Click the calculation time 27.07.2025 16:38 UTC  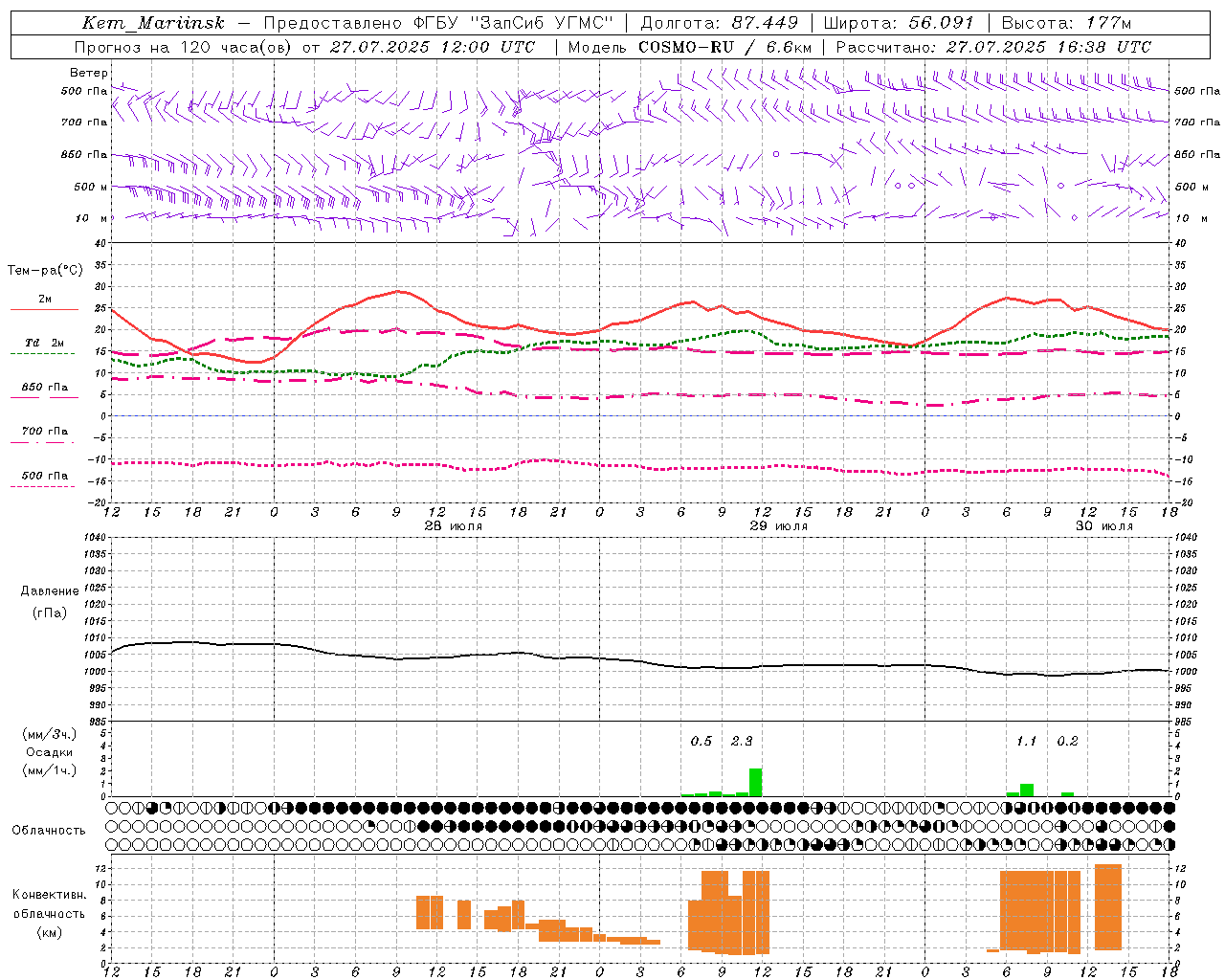1048,47
